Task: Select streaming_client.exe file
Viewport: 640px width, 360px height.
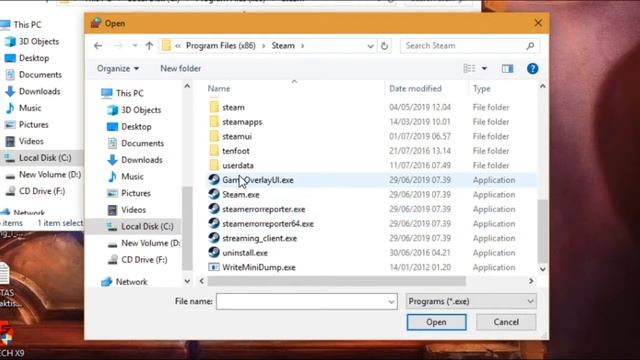Action: 259,238
